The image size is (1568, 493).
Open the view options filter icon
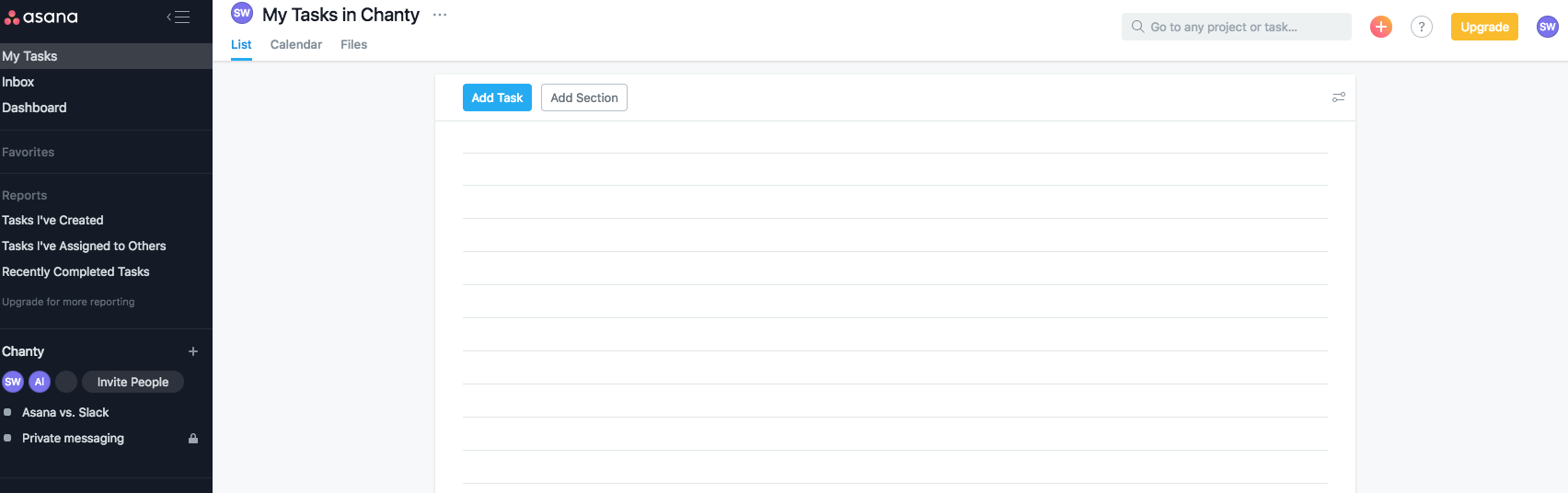pos(1339,97)
